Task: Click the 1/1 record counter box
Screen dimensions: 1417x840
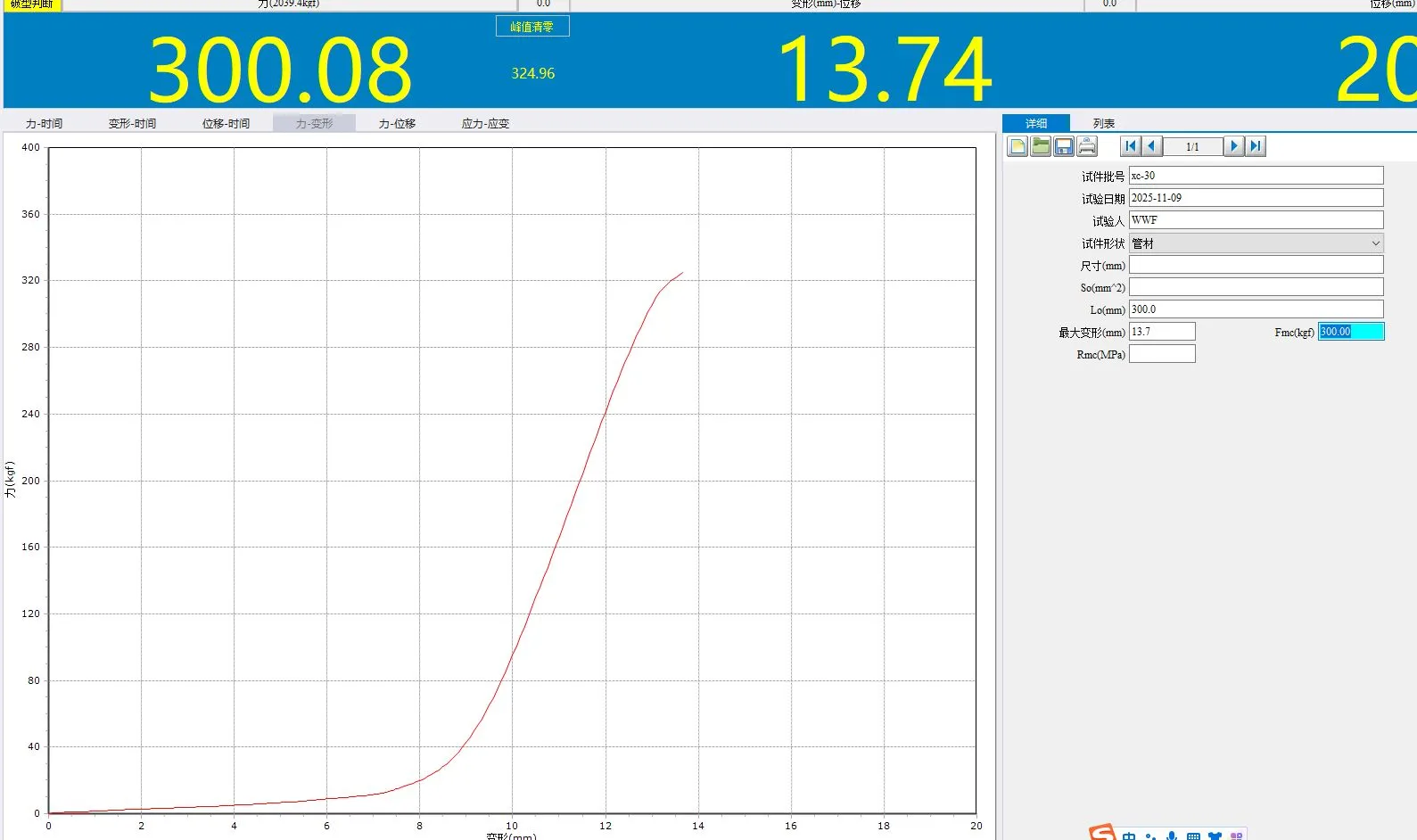Action: (x=1193, y=146)
